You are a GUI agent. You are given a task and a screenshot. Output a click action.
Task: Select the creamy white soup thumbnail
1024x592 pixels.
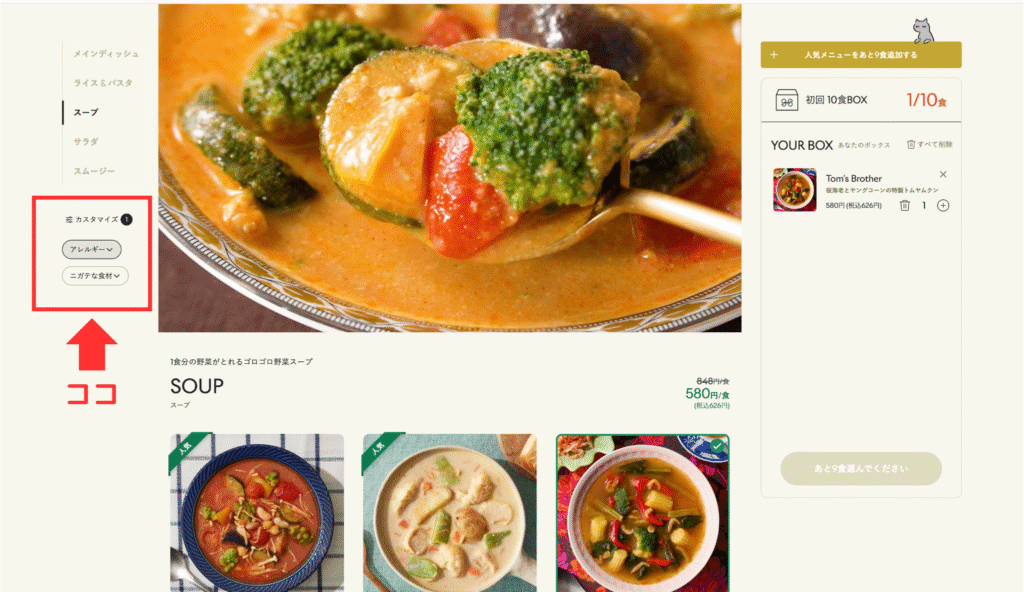point(450,513)
